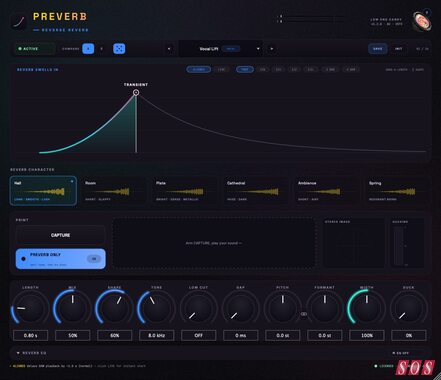Click the capture waveform display area
The image size is (441, 380).
point(214,243)
